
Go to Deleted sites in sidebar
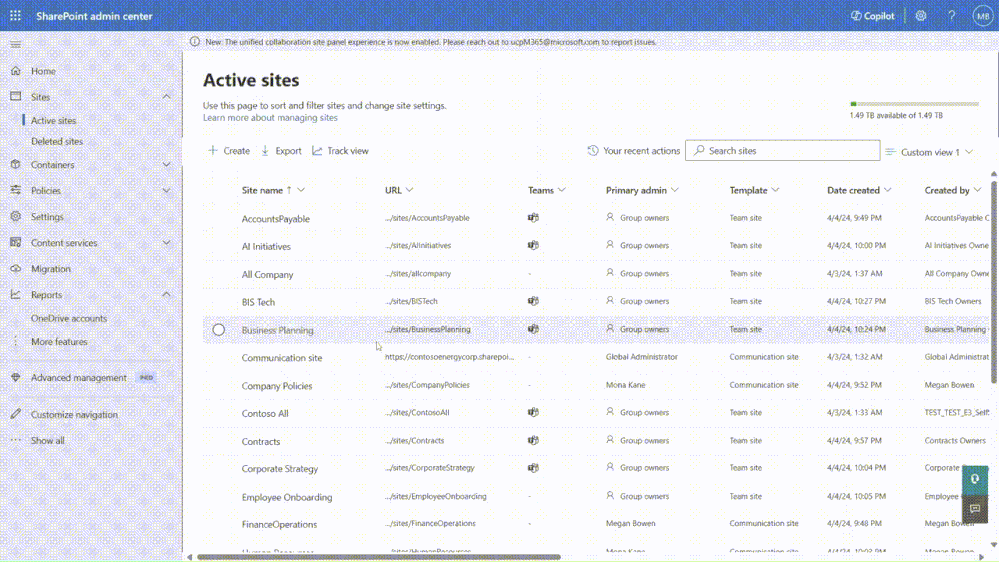click(57, 141)
